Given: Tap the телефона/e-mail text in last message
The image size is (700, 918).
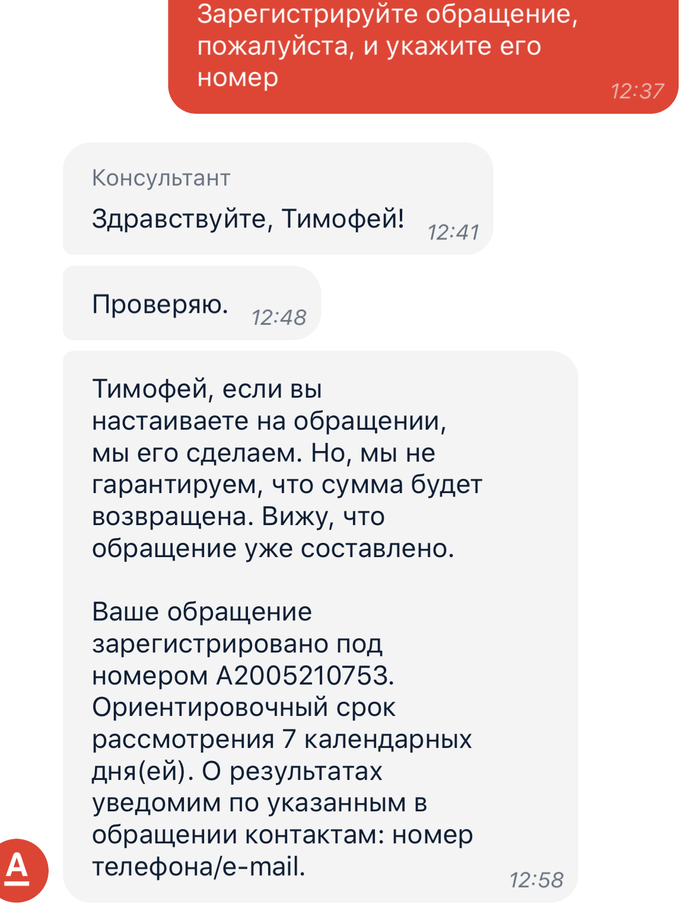Looking at the screenshot, I should coord(198,867).
